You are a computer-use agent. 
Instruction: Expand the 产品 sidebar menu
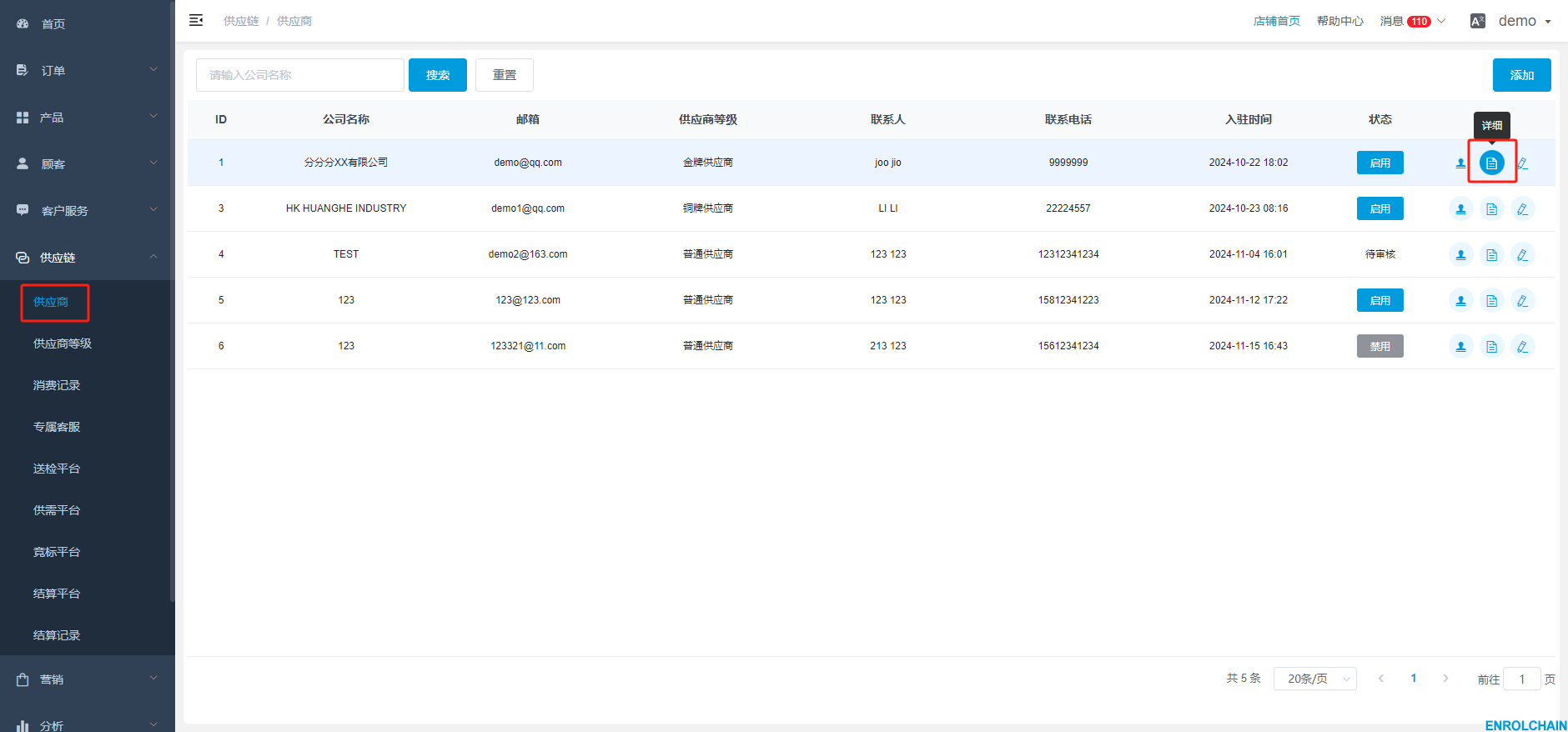(88, 118)
